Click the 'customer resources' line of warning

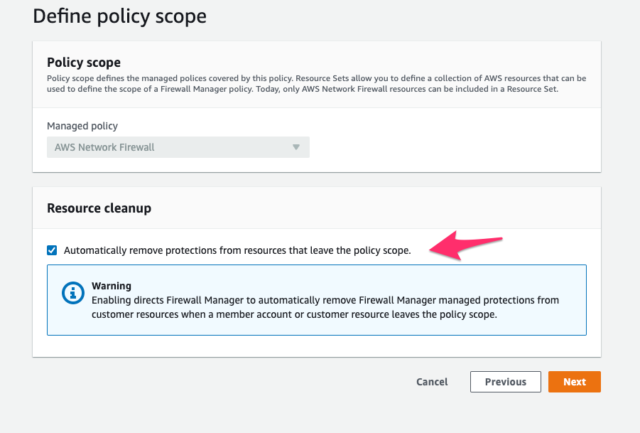[x=294, y=315]
